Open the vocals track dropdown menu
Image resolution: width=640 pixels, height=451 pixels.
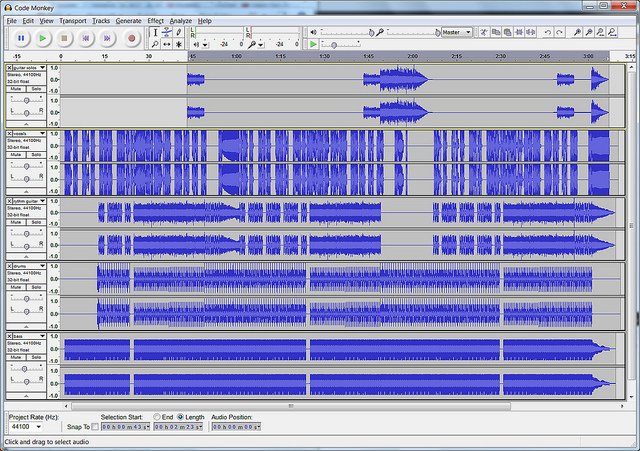tap(41, 133)
